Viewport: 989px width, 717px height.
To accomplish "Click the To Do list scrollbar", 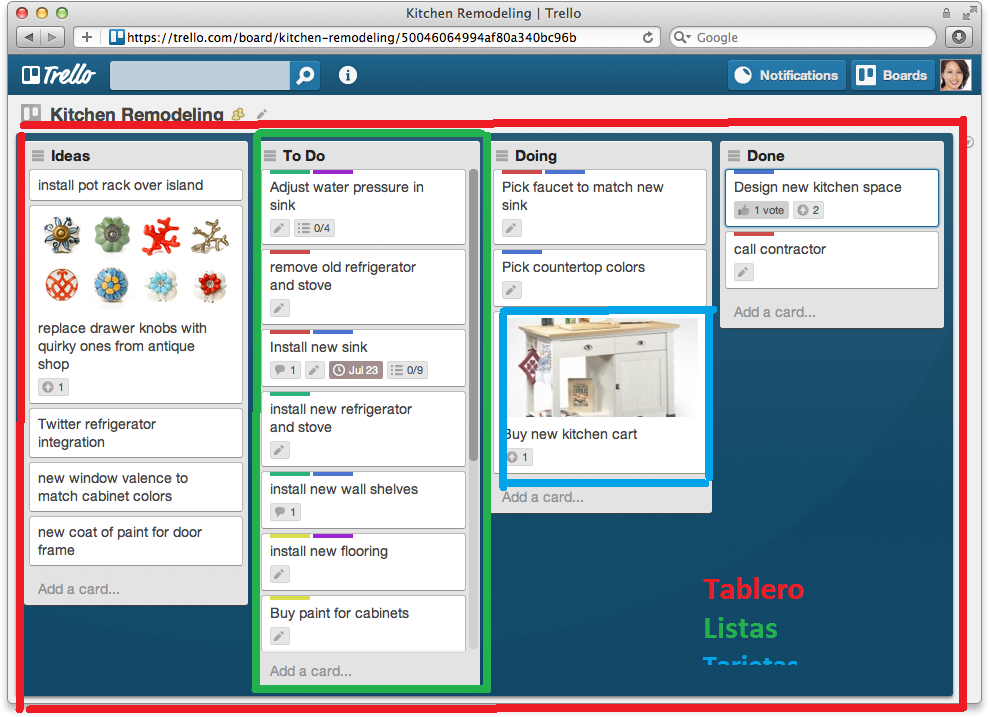I will (473, 315).
